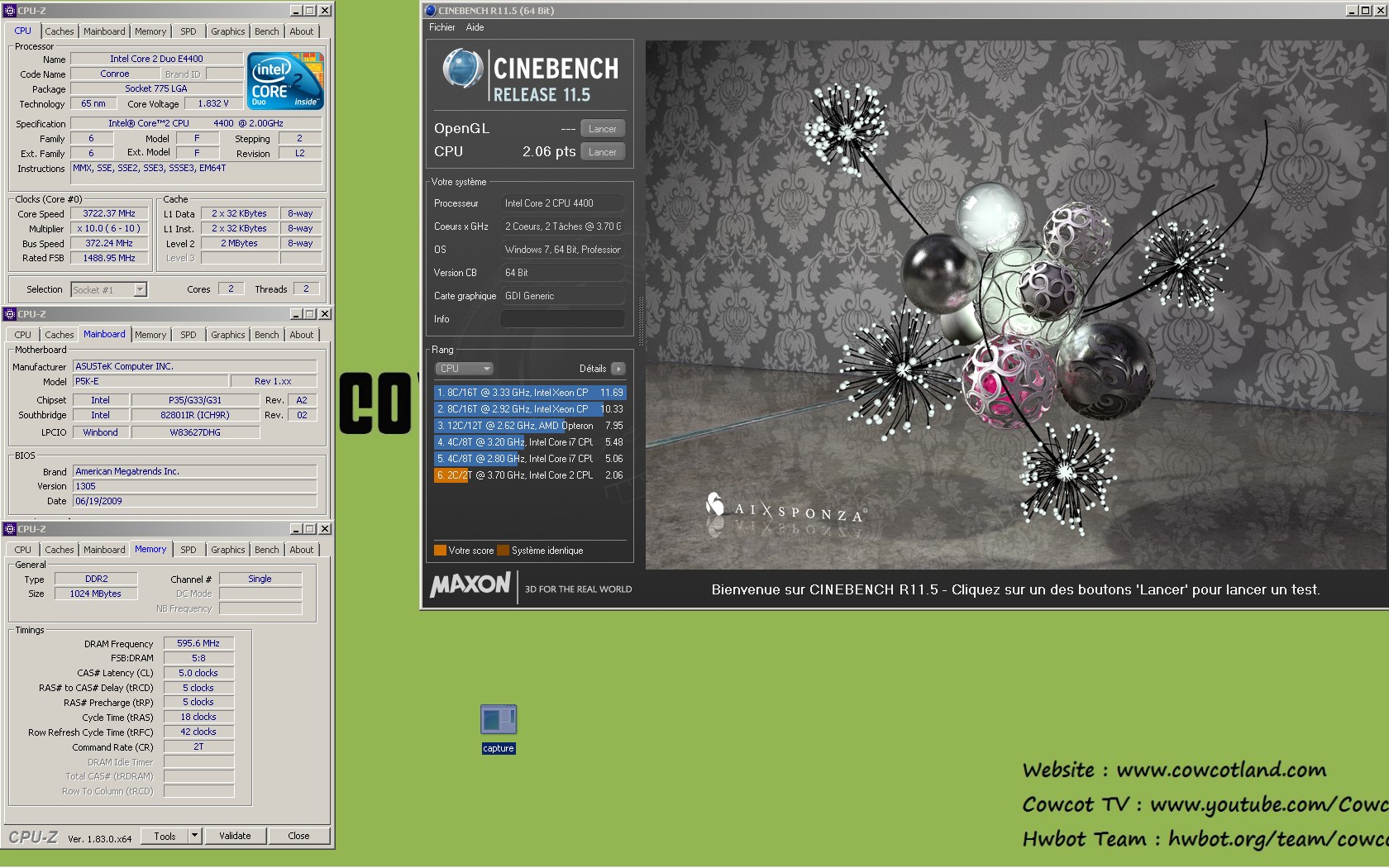Click the Core Speed value 3722.37 MHz

click(x=109, y=213)
